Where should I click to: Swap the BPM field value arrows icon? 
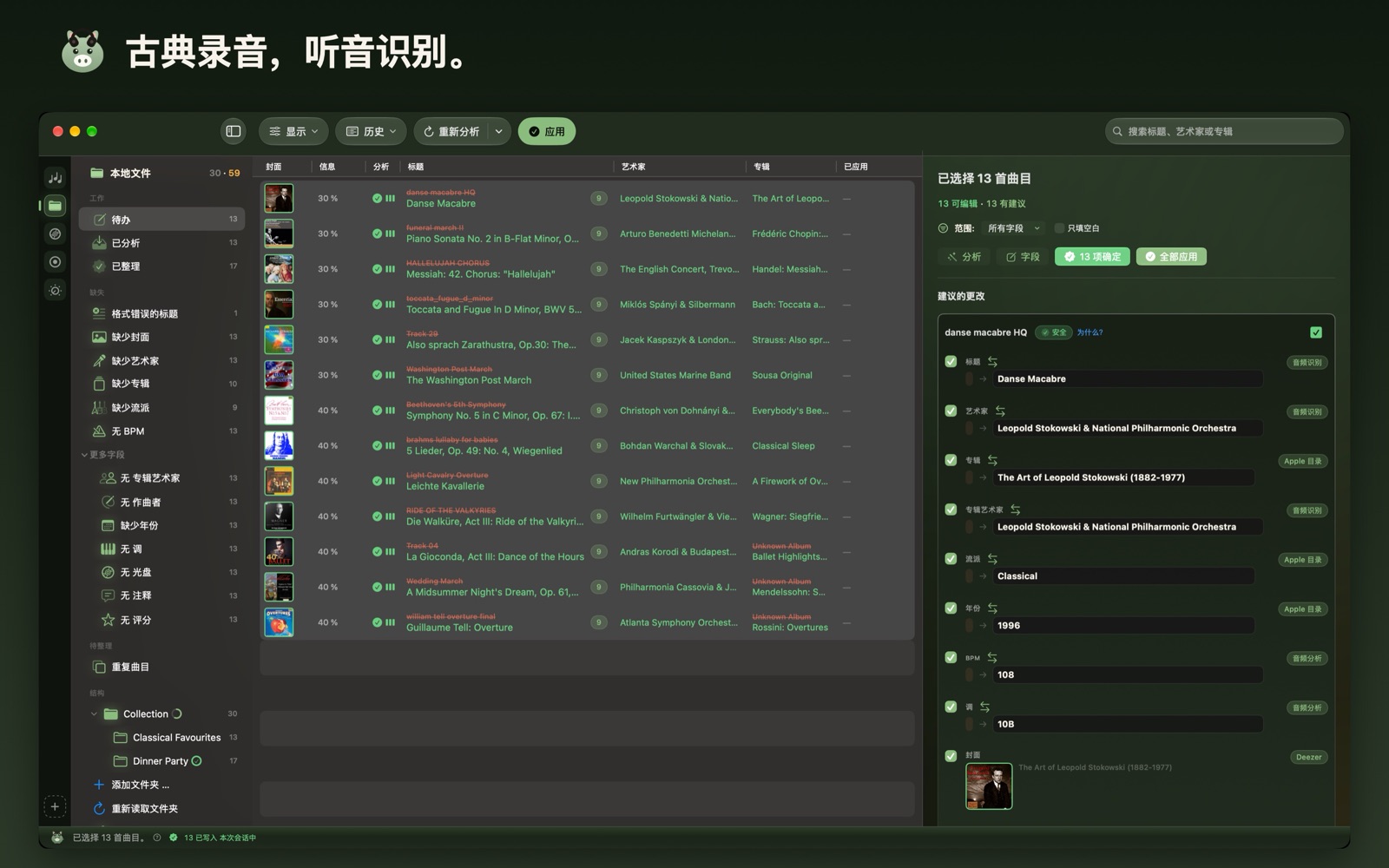point(992,657)
